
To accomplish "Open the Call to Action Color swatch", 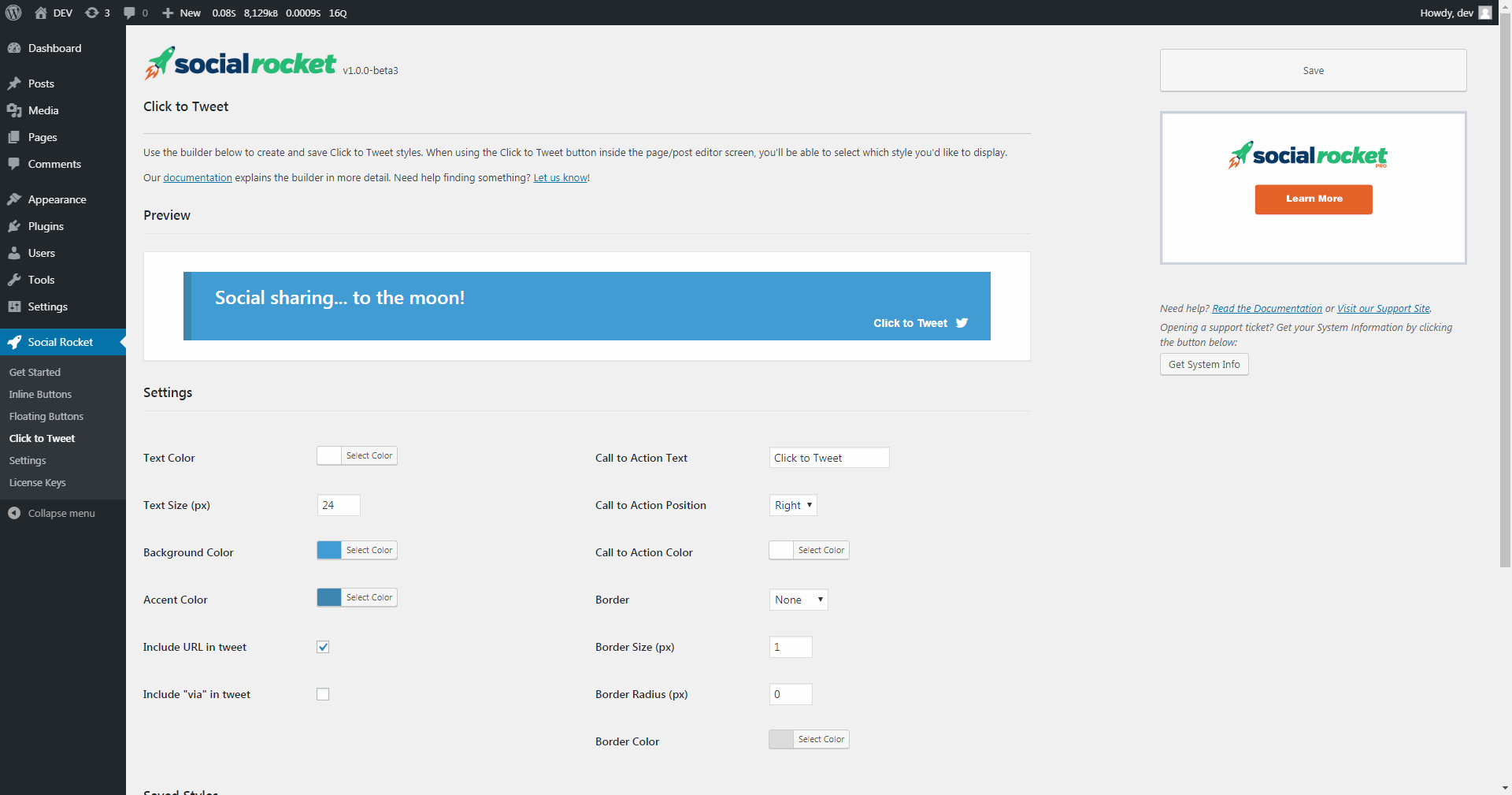I will (809, 550).
